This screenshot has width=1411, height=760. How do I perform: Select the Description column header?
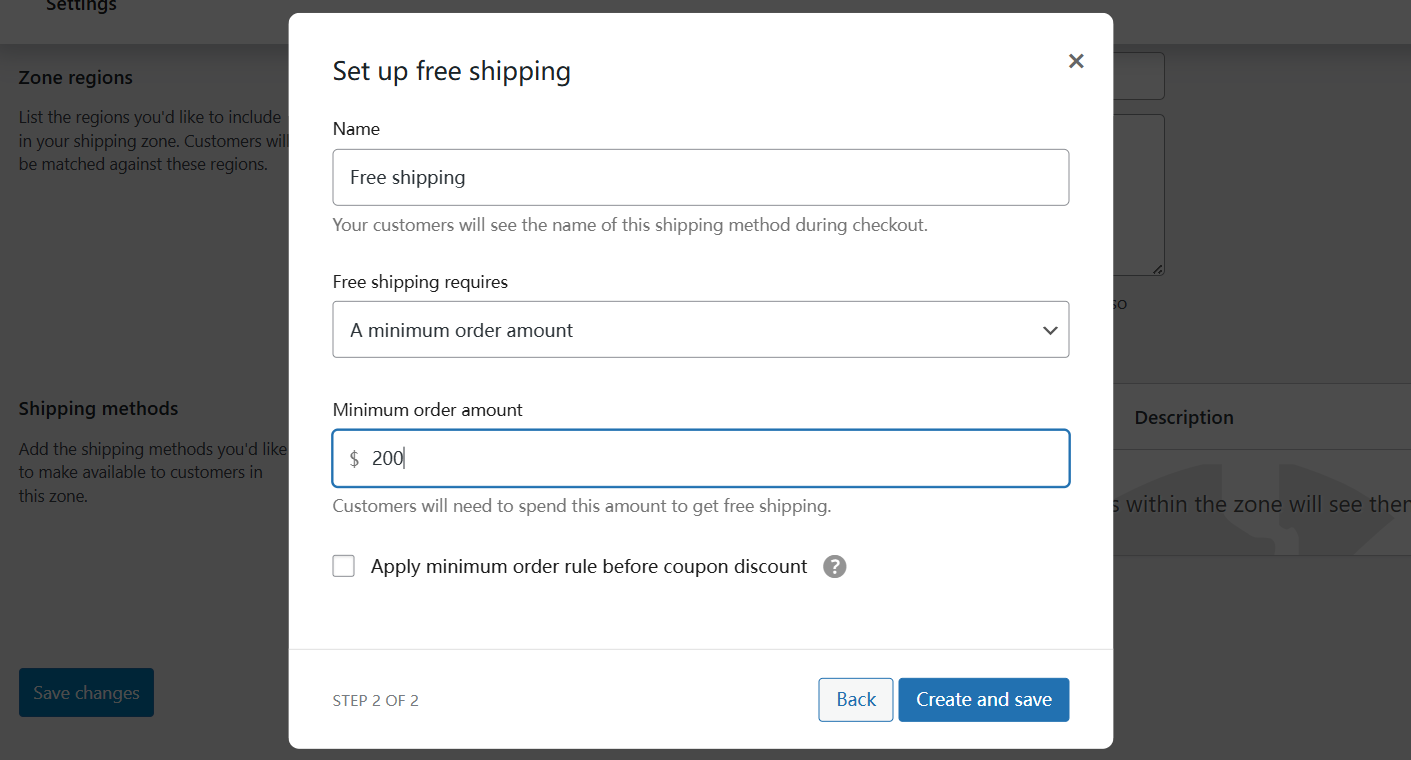[1184, 416]
